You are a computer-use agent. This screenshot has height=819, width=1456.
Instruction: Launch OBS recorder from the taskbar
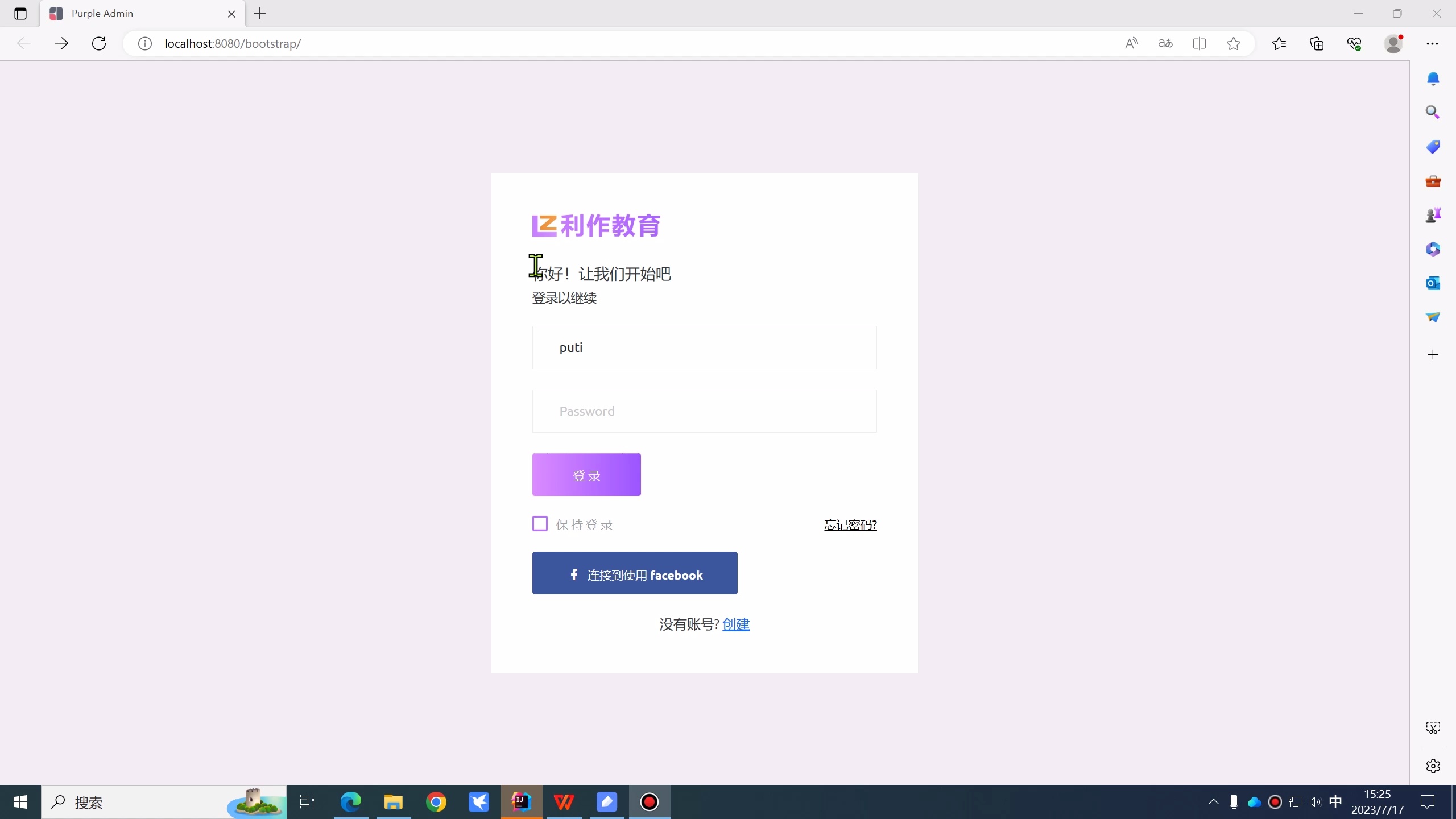tap(649, 802)
